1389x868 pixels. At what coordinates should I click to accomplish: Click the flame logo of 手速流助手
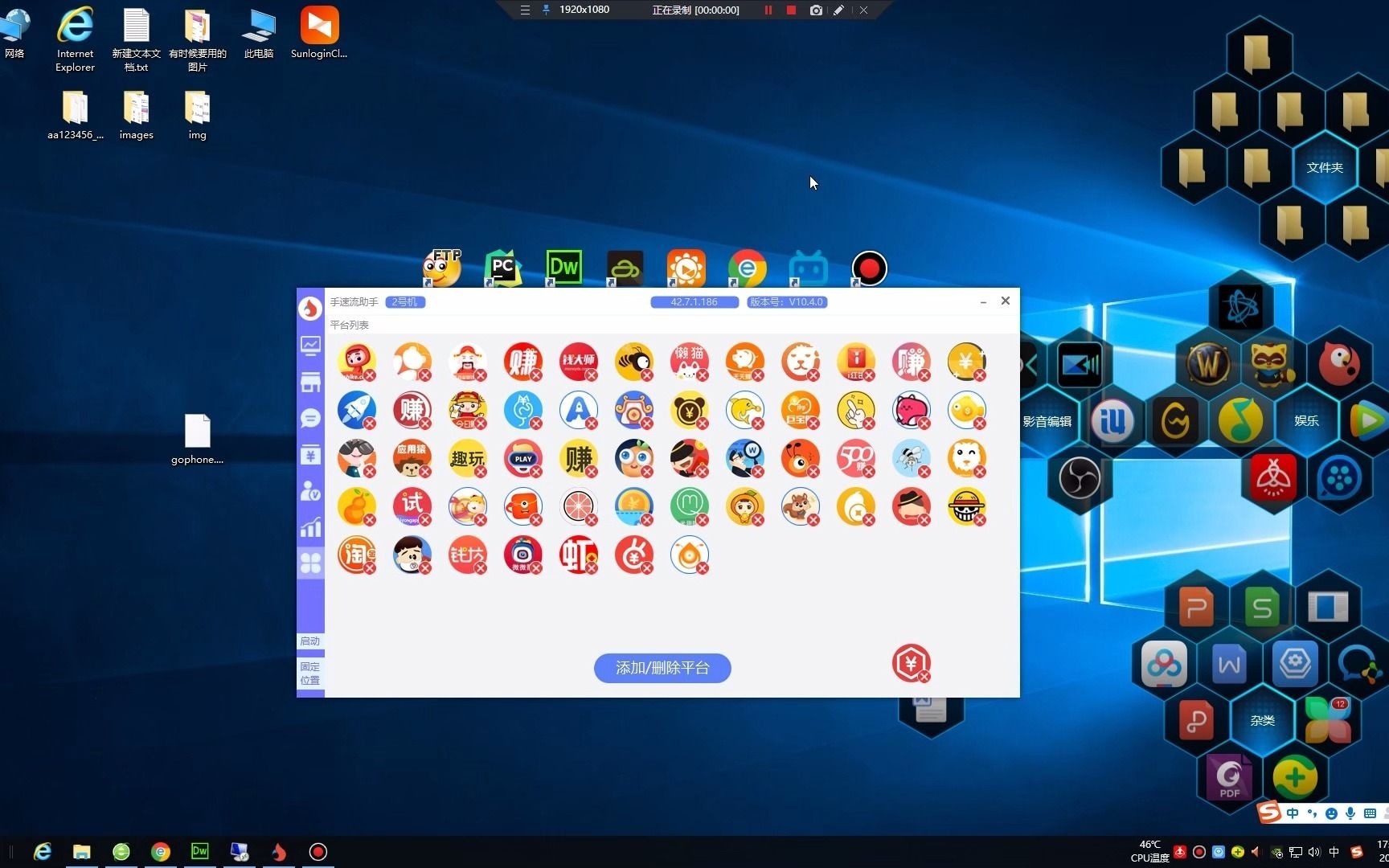tap(310, 308)
